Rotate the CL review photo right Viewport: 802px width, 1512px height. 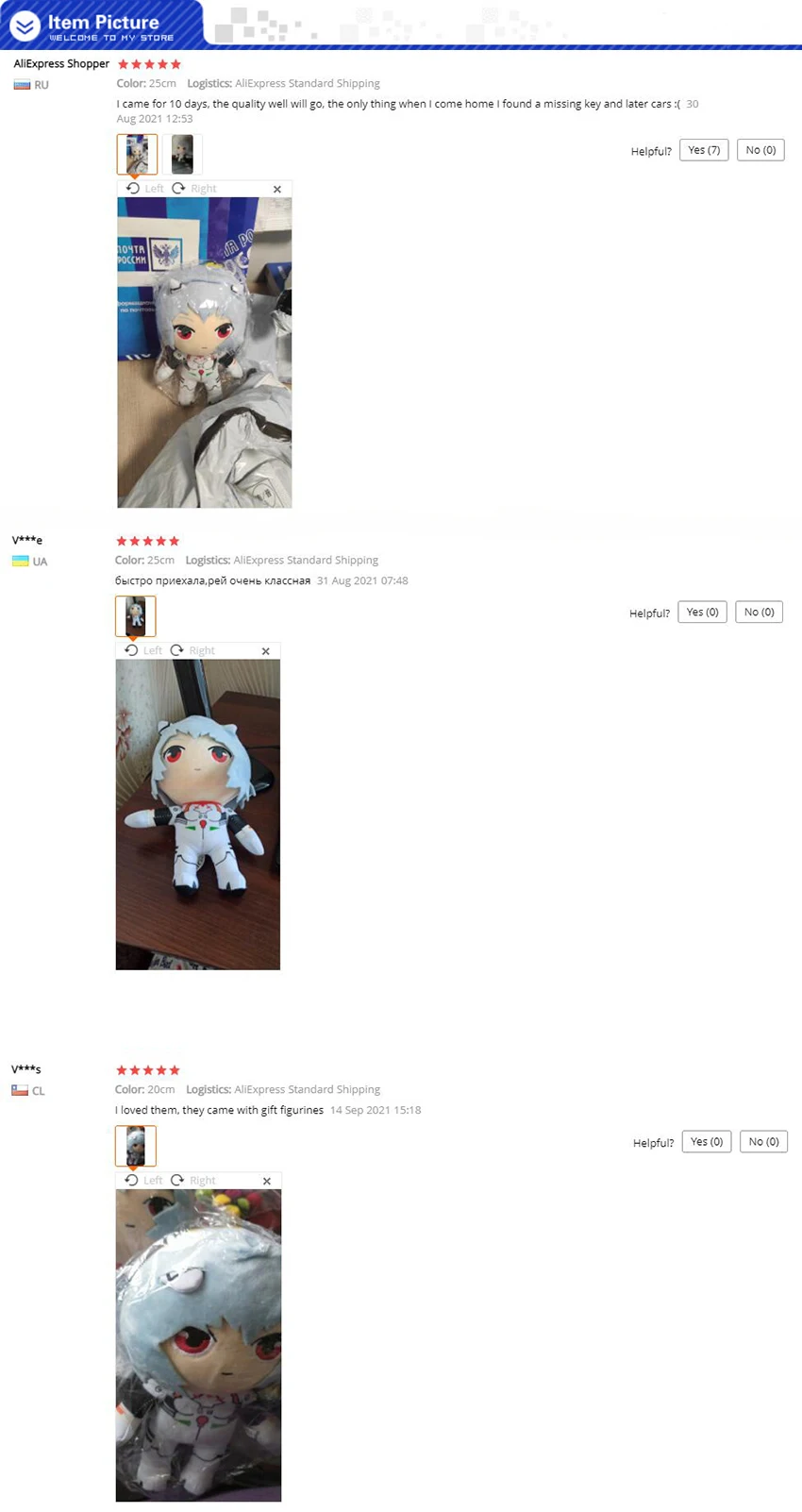(x=192, y=1180)
